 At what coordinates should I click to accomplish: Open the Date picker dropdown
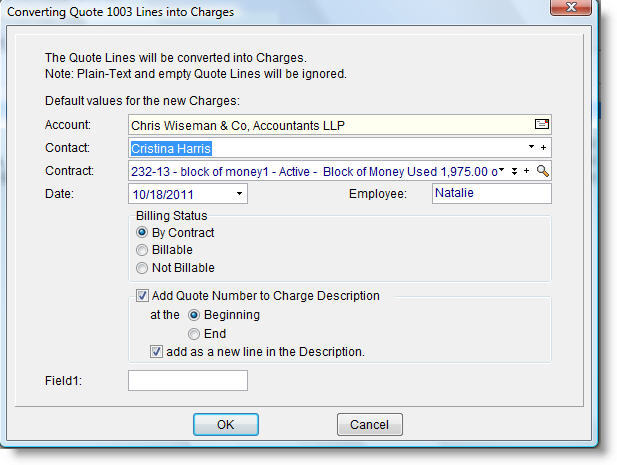click(240, 194)
